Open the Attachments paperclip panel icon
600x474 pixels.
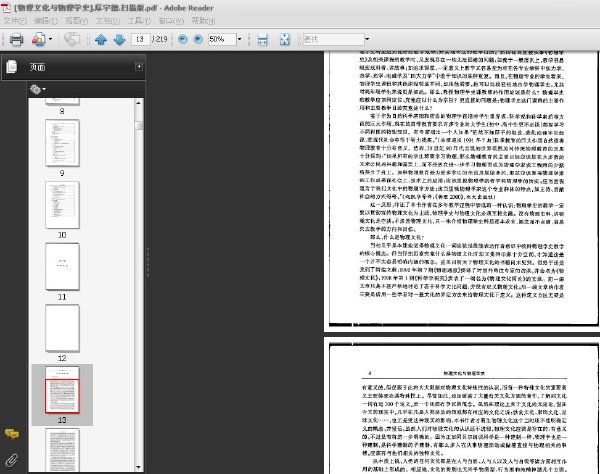coord(12,460)
